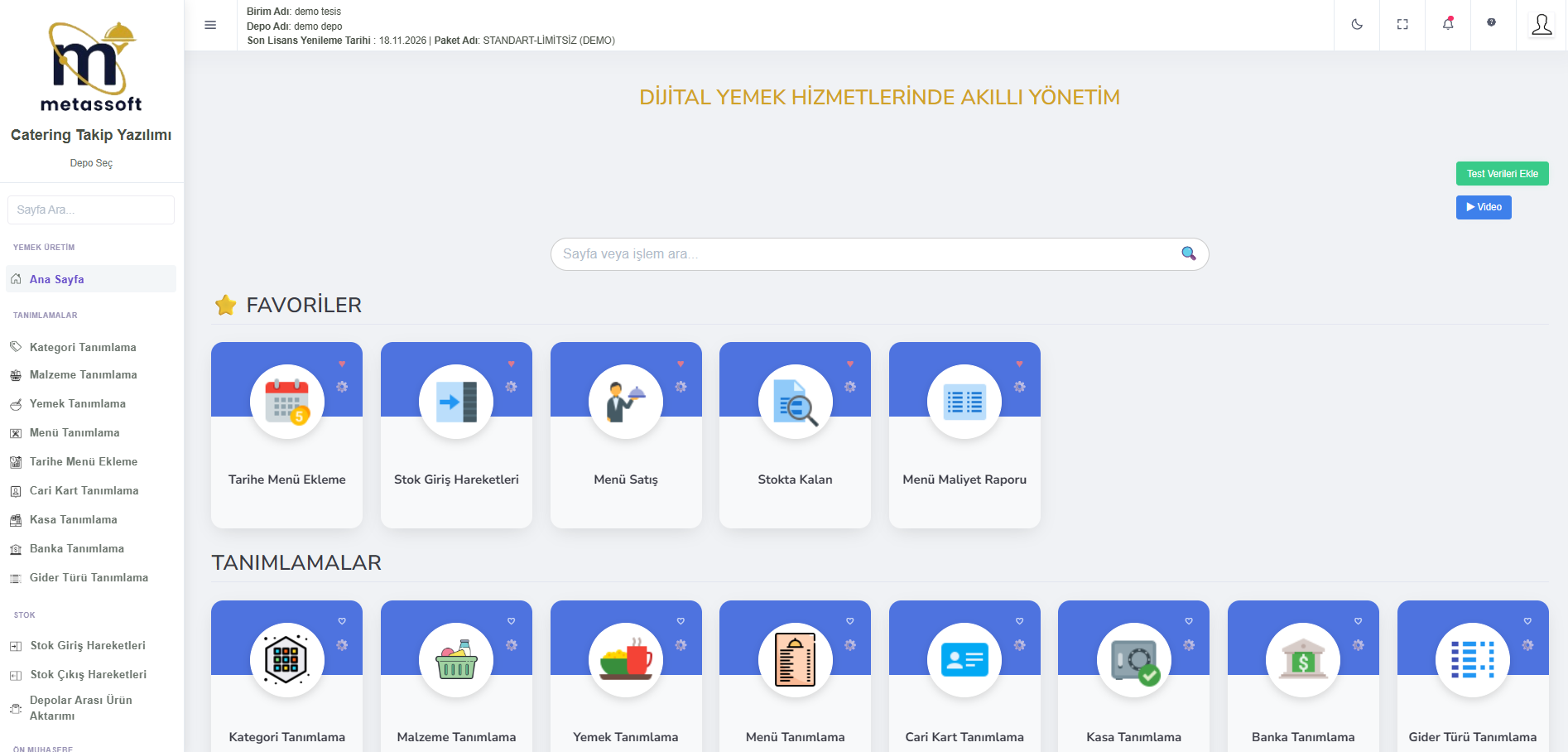Image resolution: width=1568 pixels, height=752 pixels.
Task: Remove Tarihe Menü Ekleme from favorites via heart
Action: 342,364
